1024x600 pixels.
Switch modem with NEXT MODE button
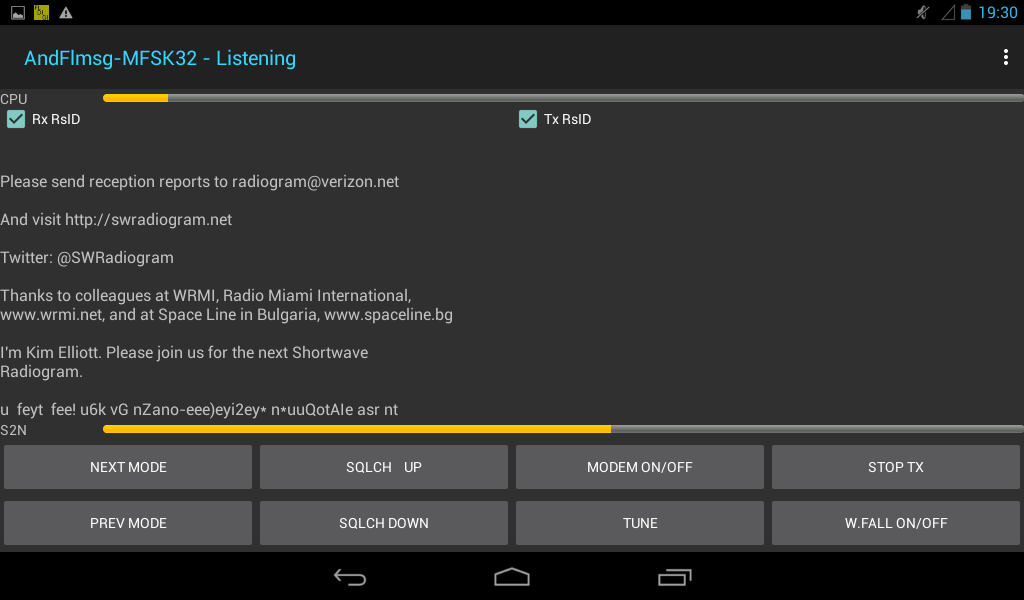pyautogui.click(x=128, y=467)
